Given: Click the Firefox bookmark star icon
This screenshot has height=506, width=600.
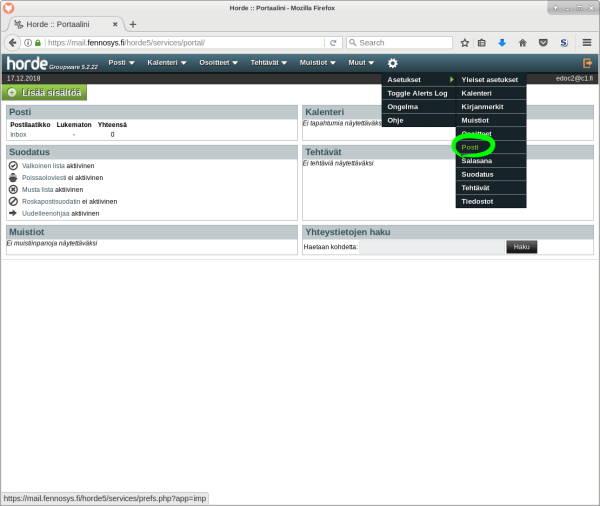Looking at the screenshot, I should click(465, 43).
